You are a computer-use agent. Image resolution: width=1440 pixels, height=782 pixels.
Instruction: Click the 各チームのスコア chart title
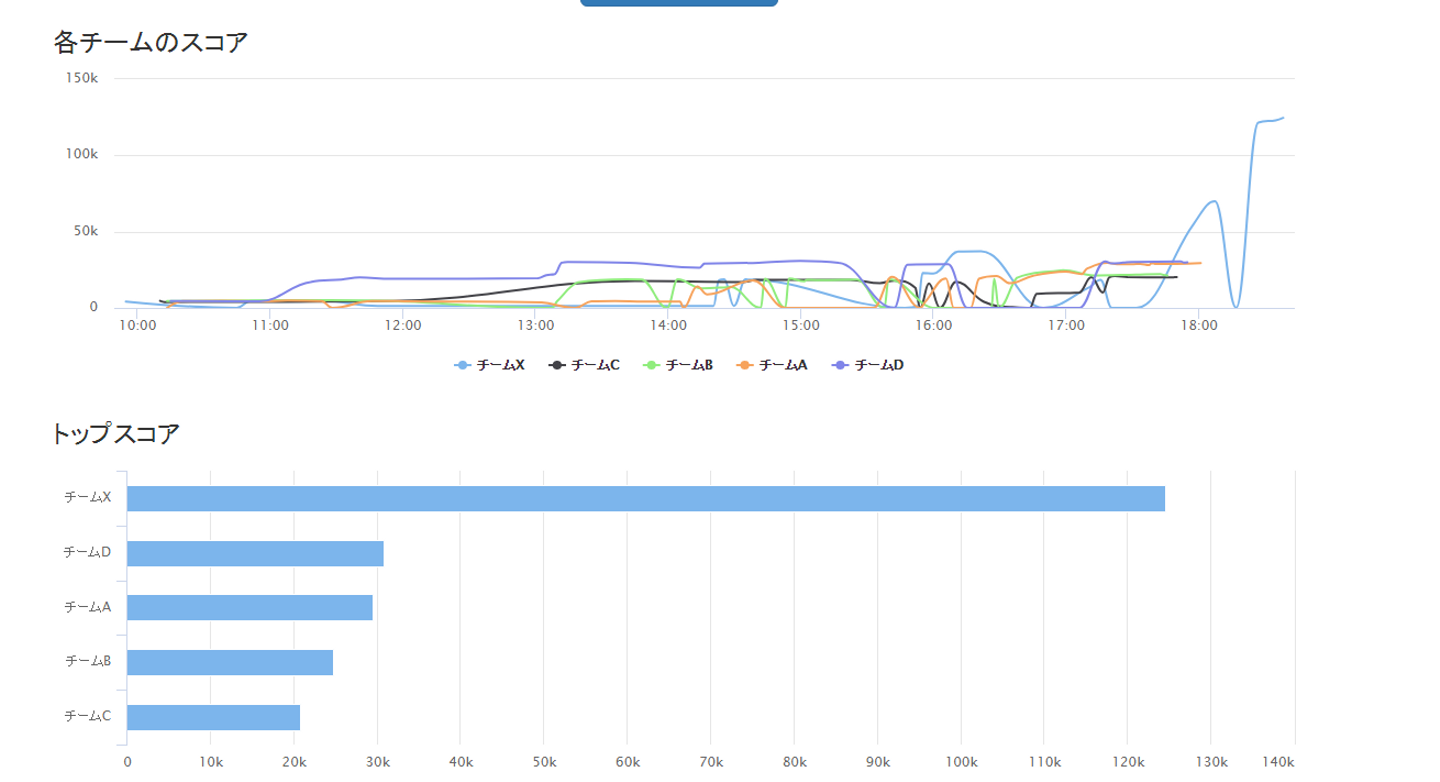(x=150, y=43)
